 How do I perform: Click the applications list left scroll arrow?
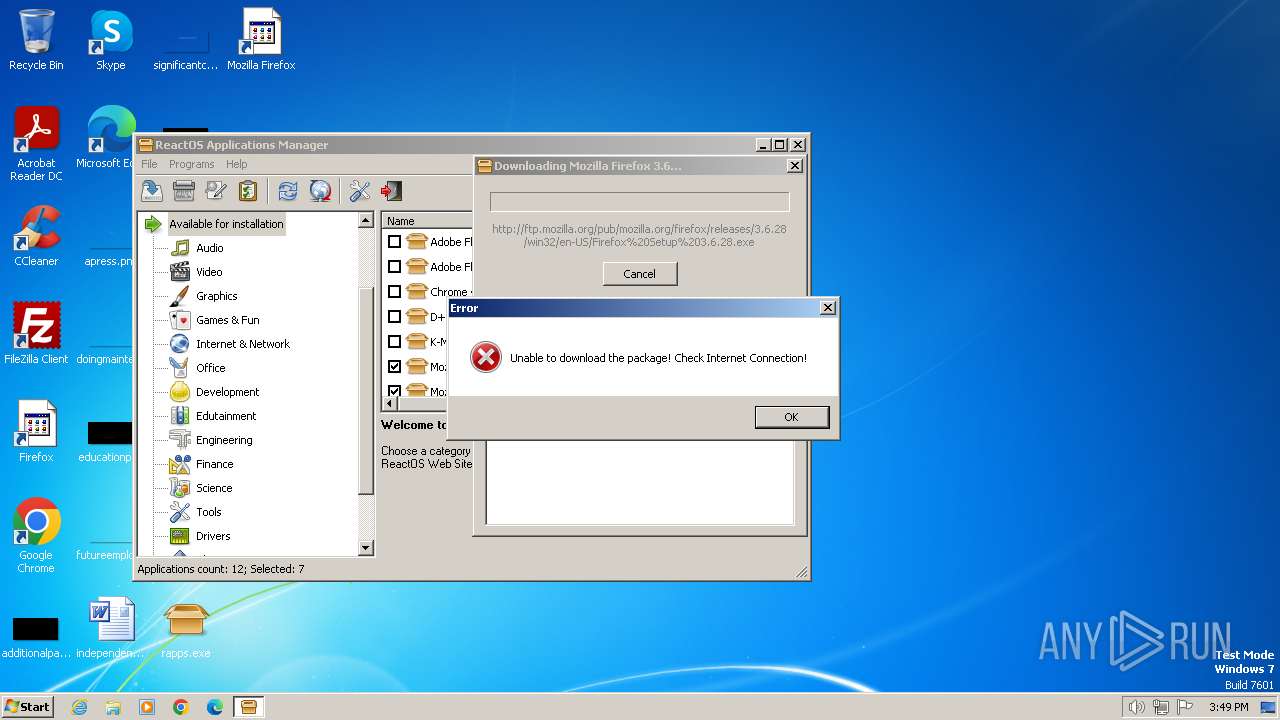click(x=390, y=404)
